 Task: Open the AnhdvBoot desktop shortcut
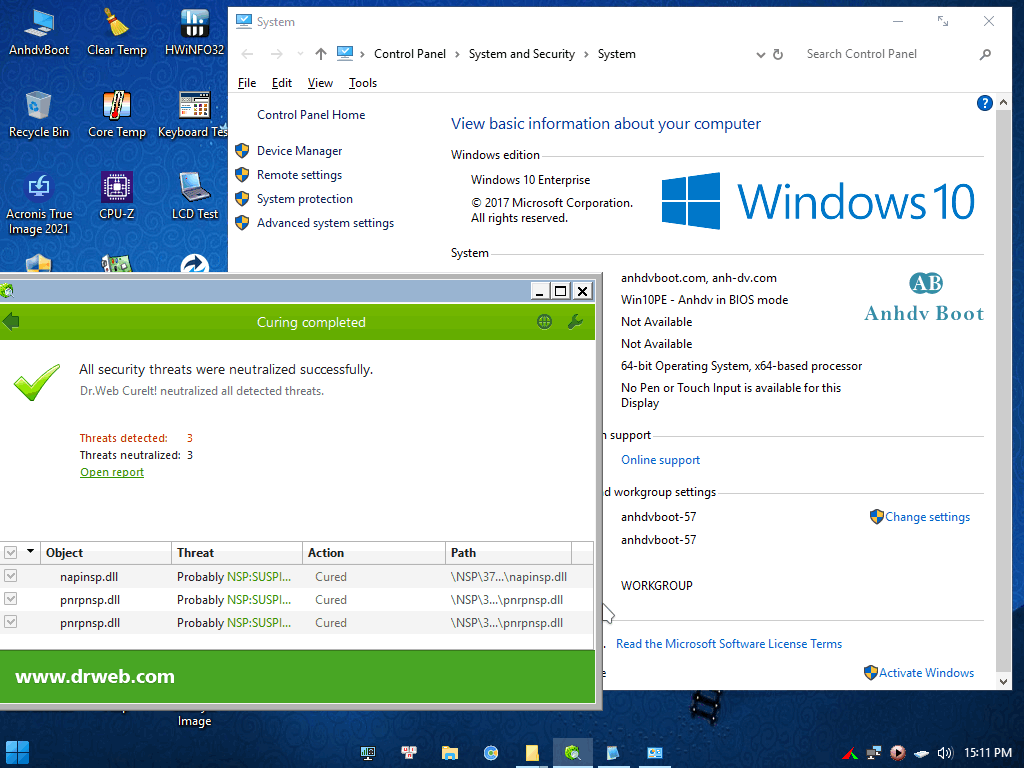[39, 33]
